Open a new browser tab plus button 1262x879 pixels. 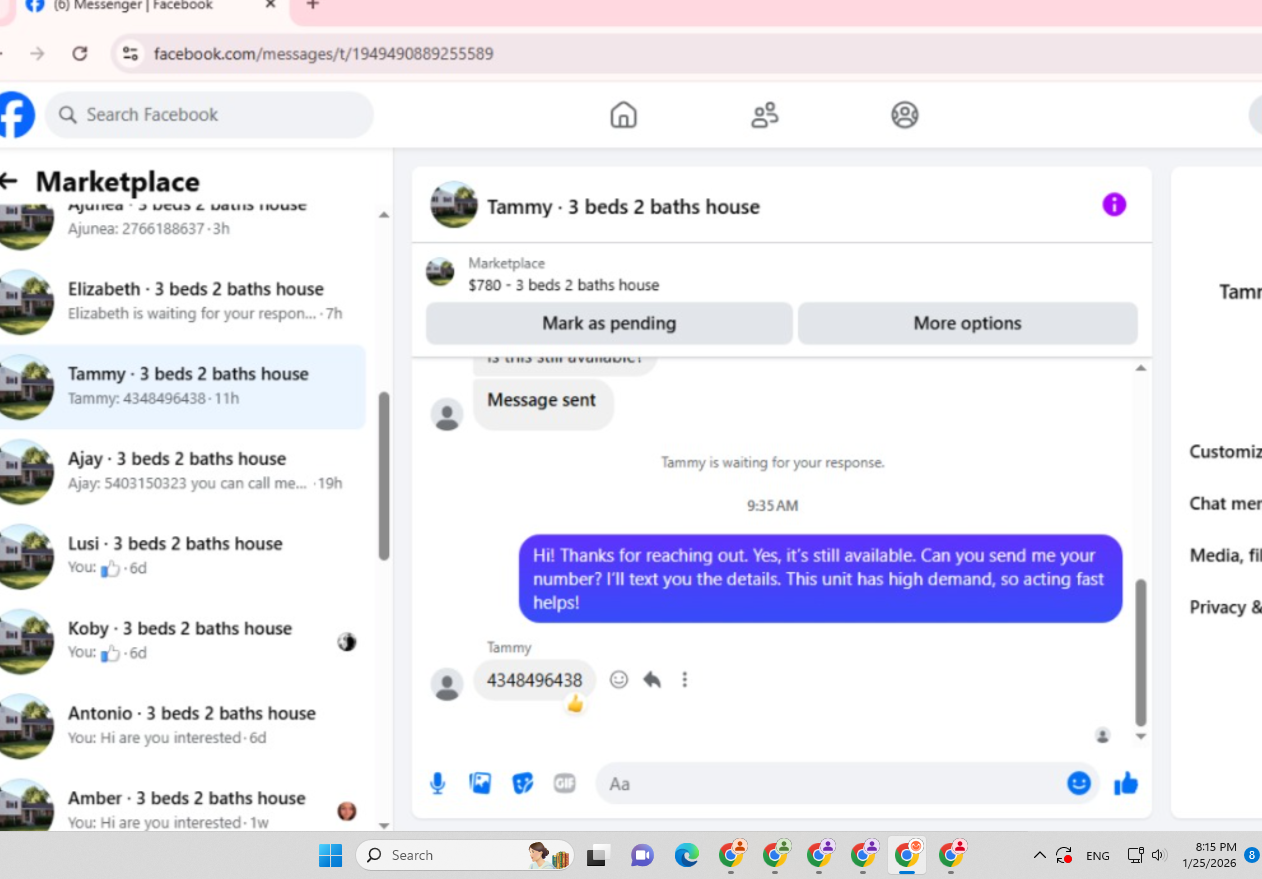pyautogui.click(x=313, y=5)
